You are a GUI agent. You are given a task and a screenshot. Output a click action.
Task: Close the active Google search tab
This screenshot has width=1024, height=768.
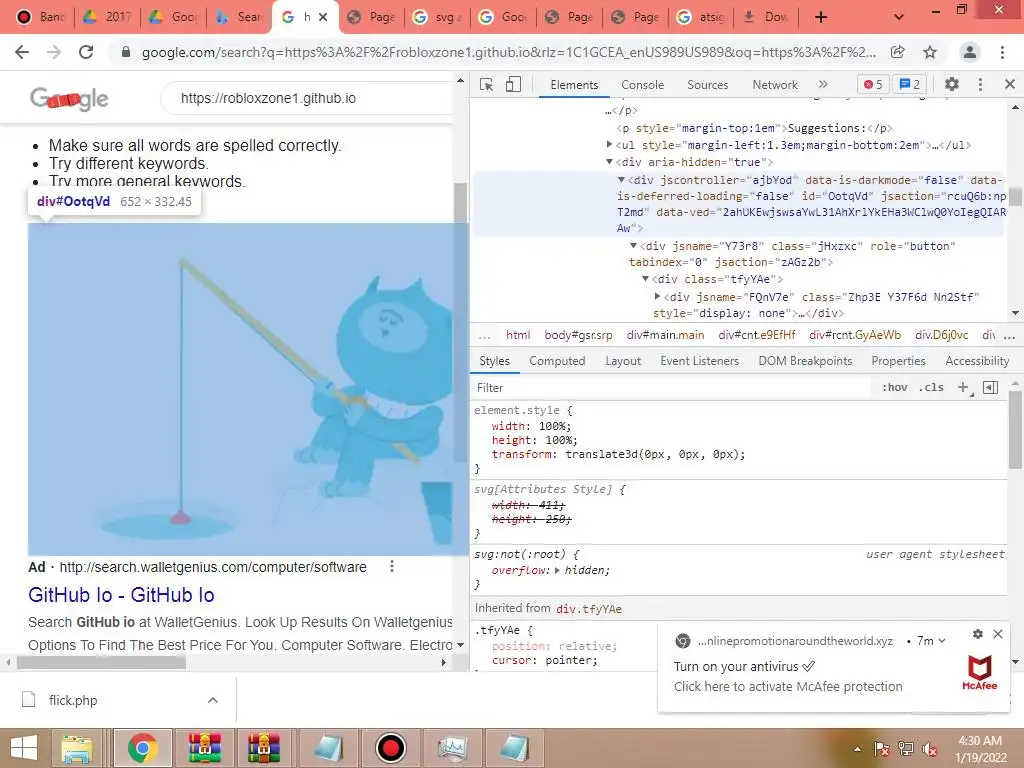click(x=323, y=17)
